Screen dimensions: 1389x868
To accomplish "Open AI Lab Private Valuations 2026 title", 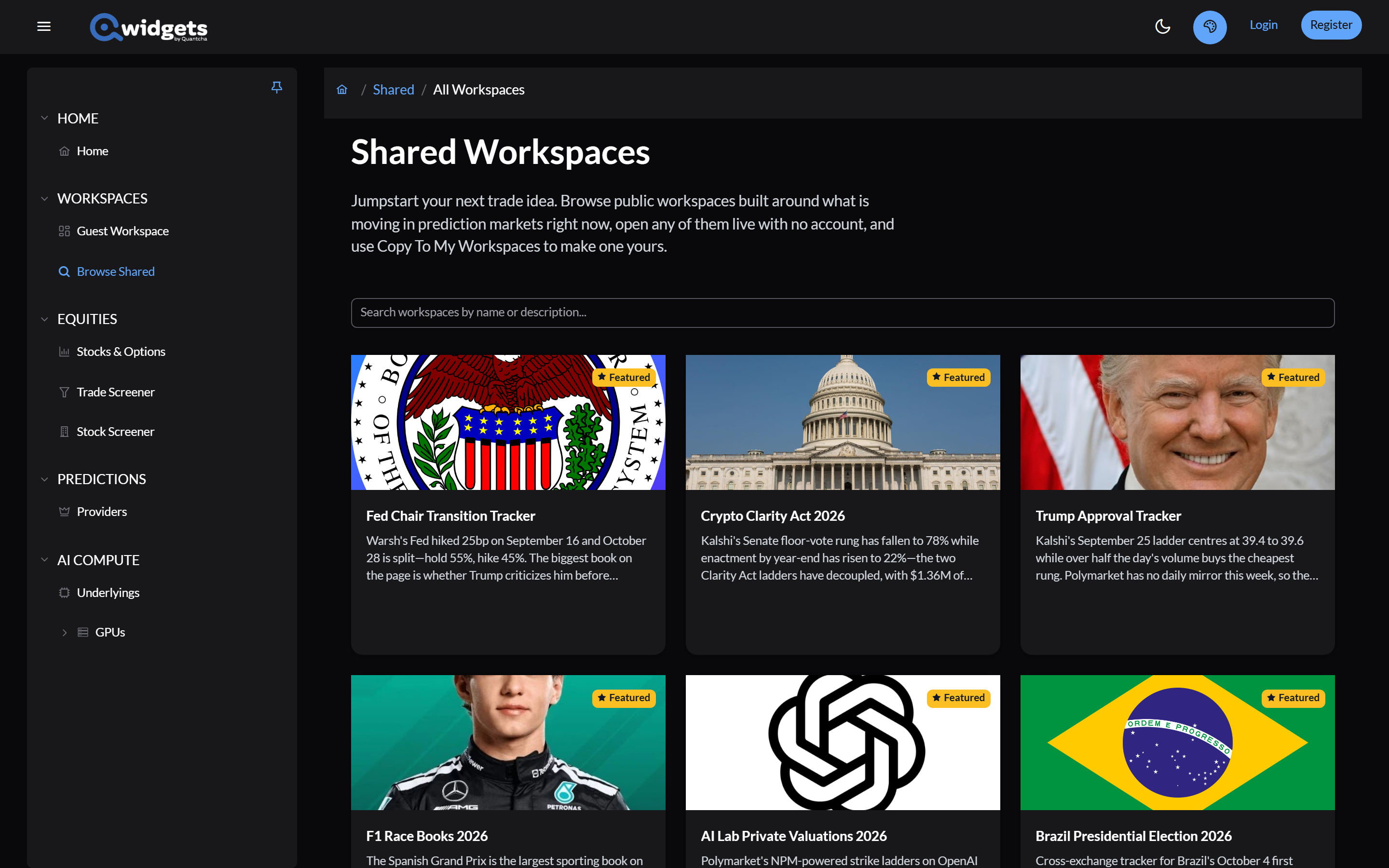I will pyautogui.click(x=794, y=836).
